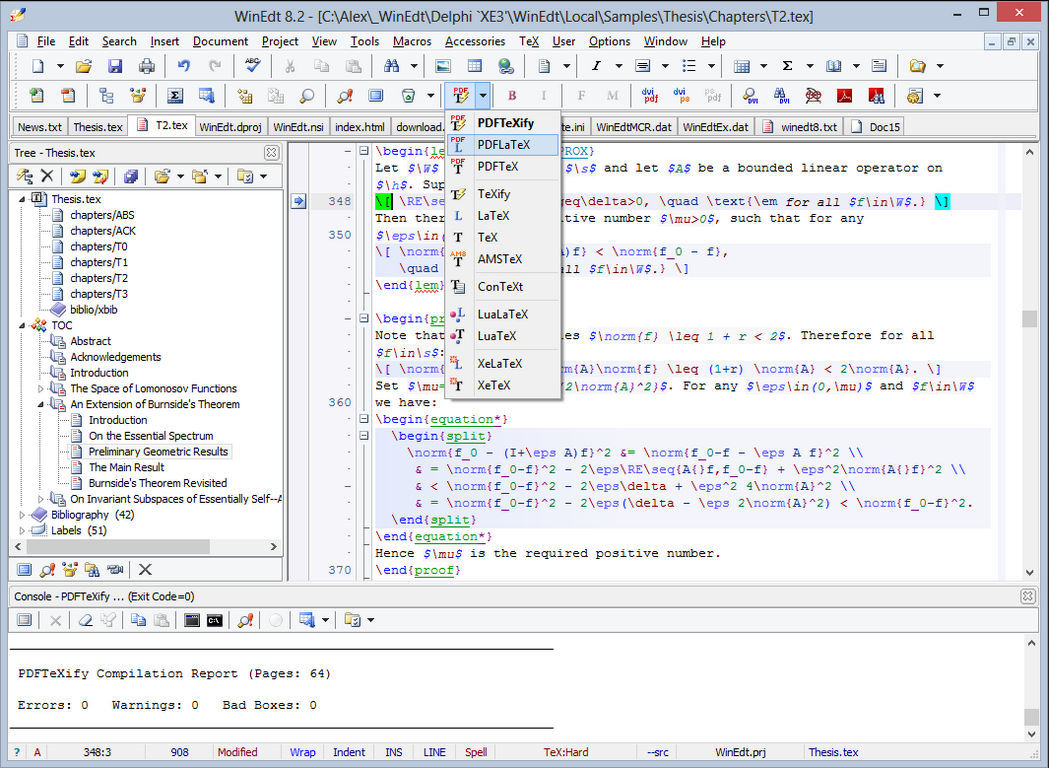This screenshot has height=768, width=1049.
Task: Toggle Spell checking in the status bar
Action: (476, 752)
